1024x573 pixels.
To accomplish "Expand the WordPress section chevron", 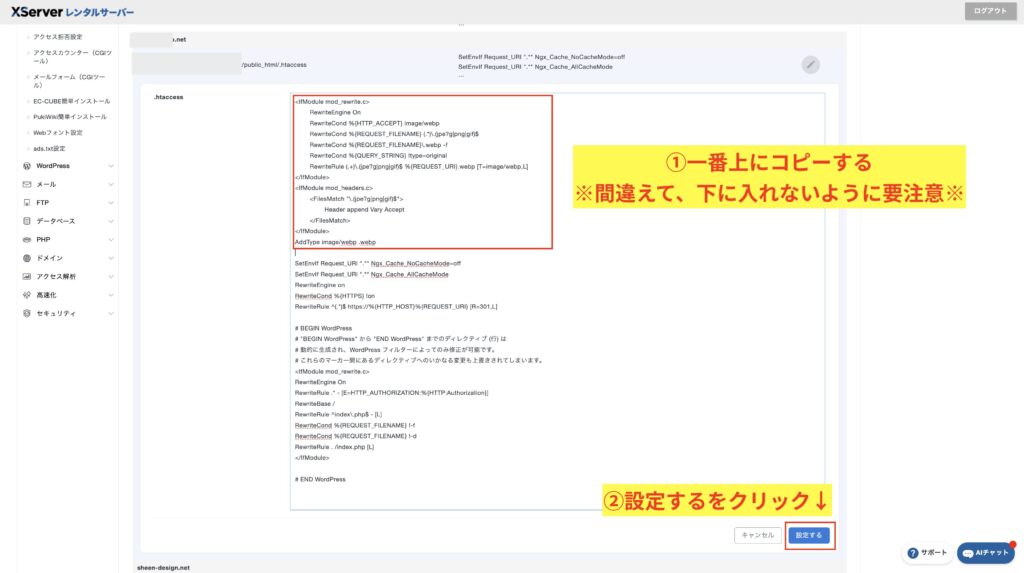I will click(x=111, y=166).
